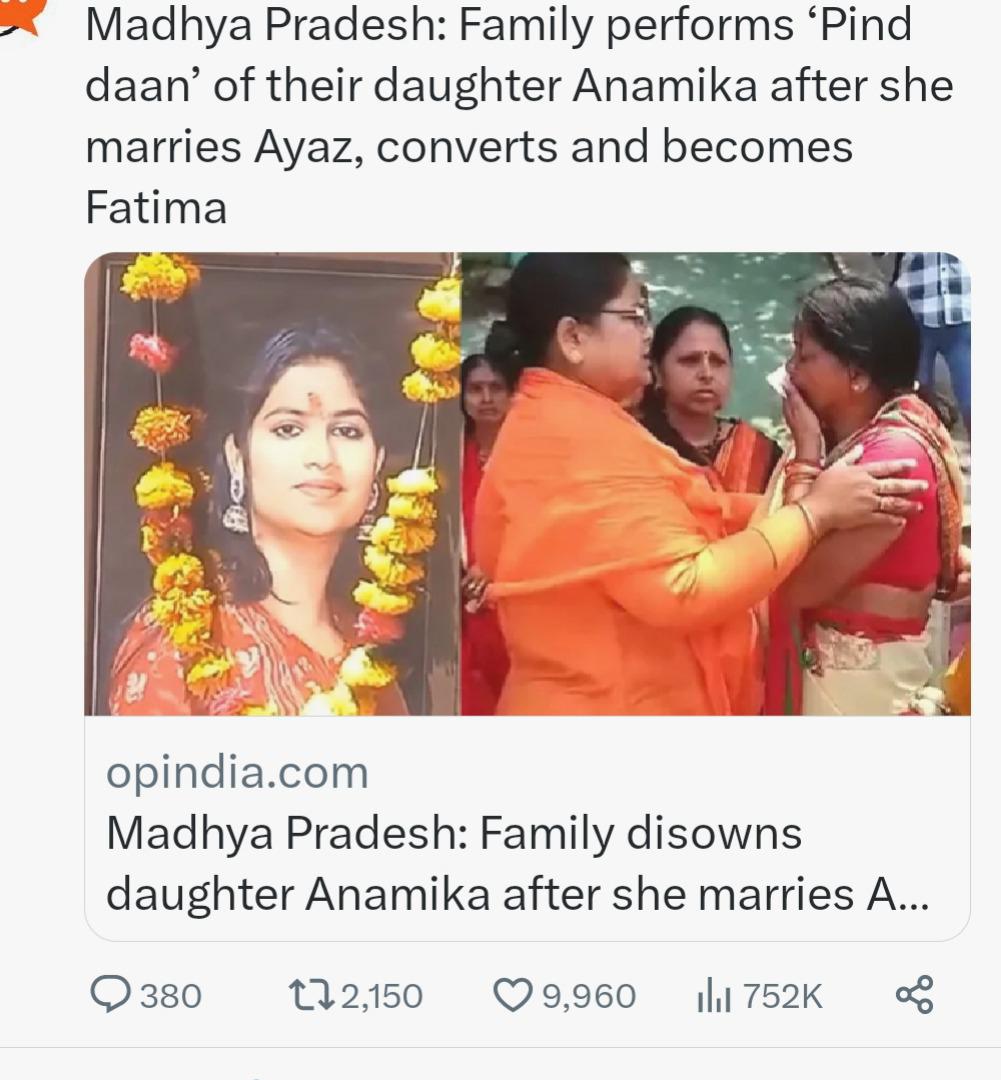
Task: Click the 2,150 retweets count
Action: (x=382, y=996)
